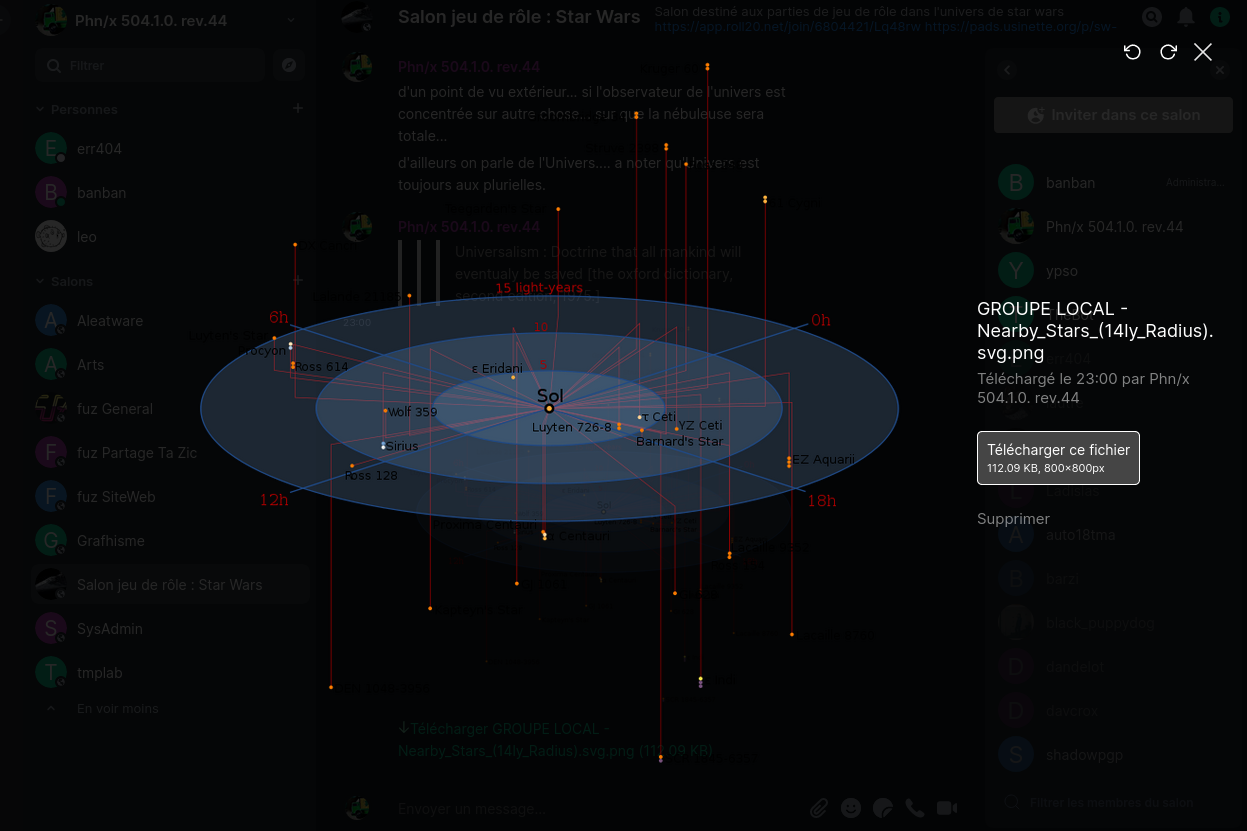Click the room title Salon jeu de rôle : Star Wars
Screen dimensions: 1247x831
pyautogui.click(x=519, y=17)
